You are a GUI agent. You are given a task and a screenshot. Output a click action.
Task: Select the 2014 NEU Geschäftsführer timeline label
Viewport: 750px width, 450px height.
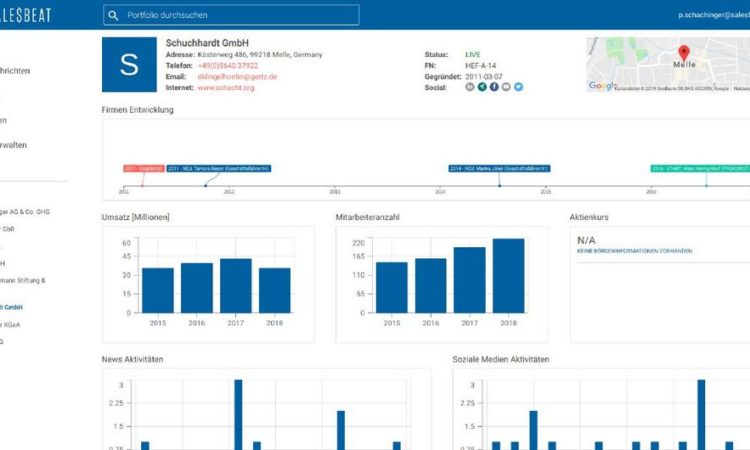(x=499, y=168)
